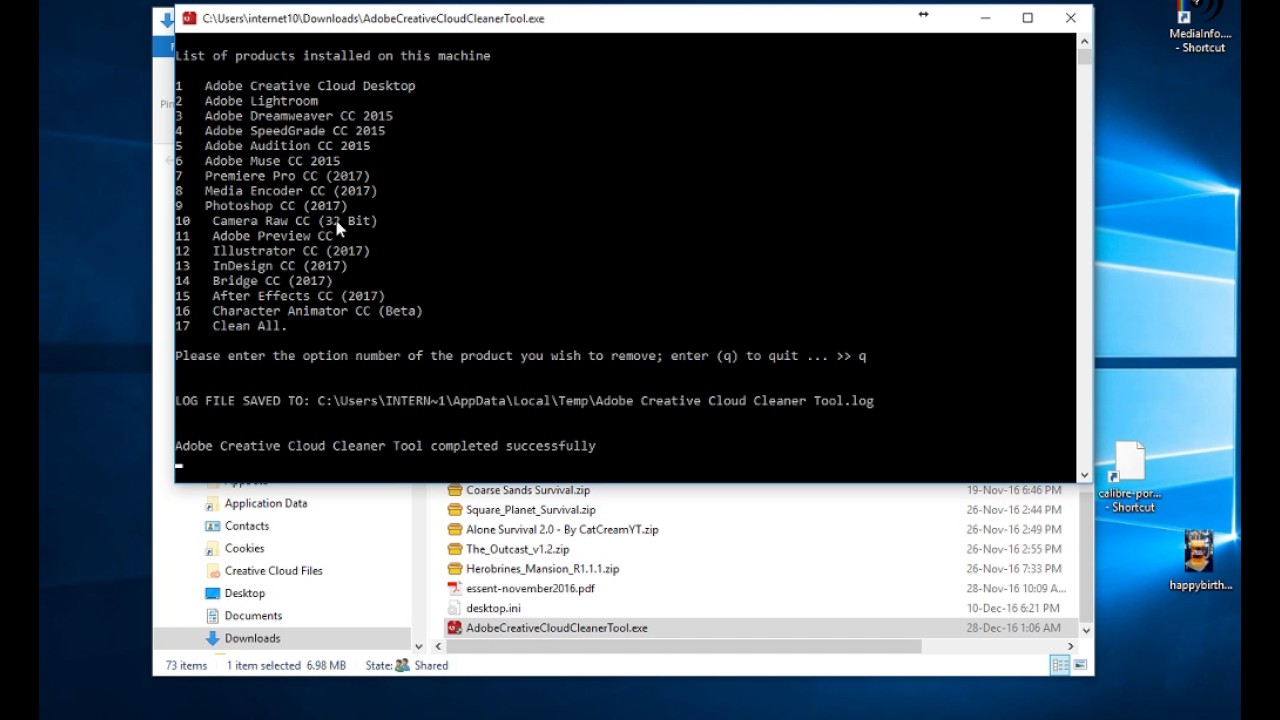Open Documents in the navigation pane
Screen dimensions: 1280x720
[x=254, y=616]
